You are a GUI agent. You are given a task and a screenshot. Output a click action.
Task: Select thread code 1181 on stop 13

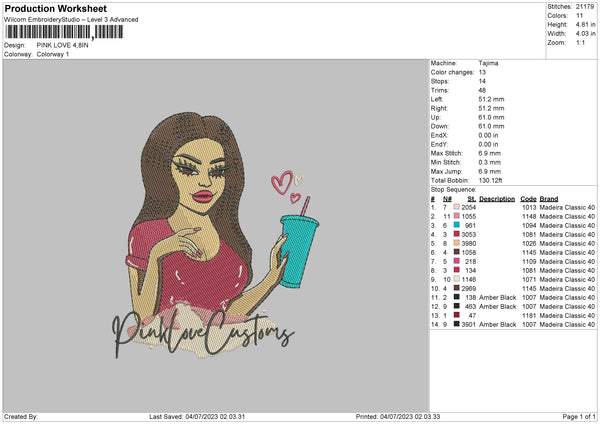(529, 315)
